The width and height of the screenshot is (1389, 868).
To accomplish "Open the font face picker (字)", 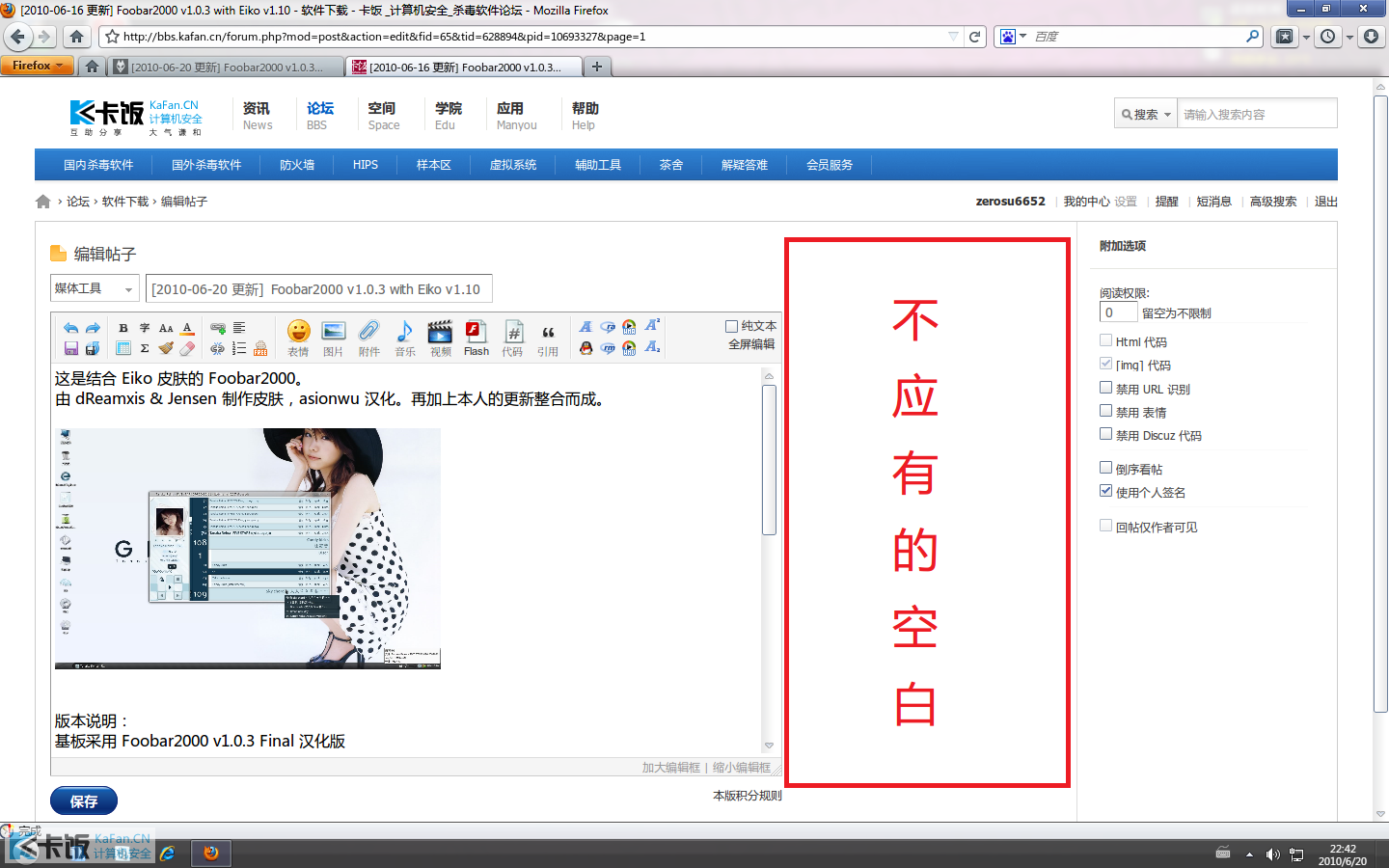I will tap(145, 328).
